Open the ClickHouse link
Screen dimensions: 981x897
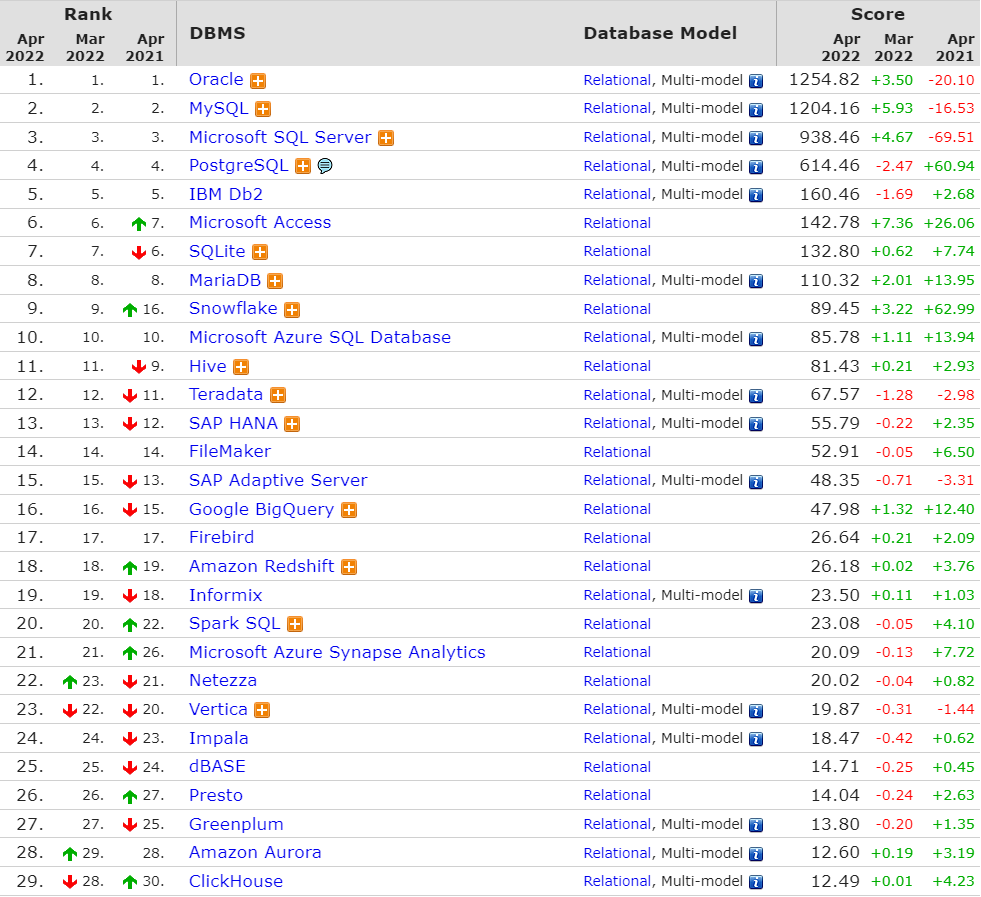236,881
